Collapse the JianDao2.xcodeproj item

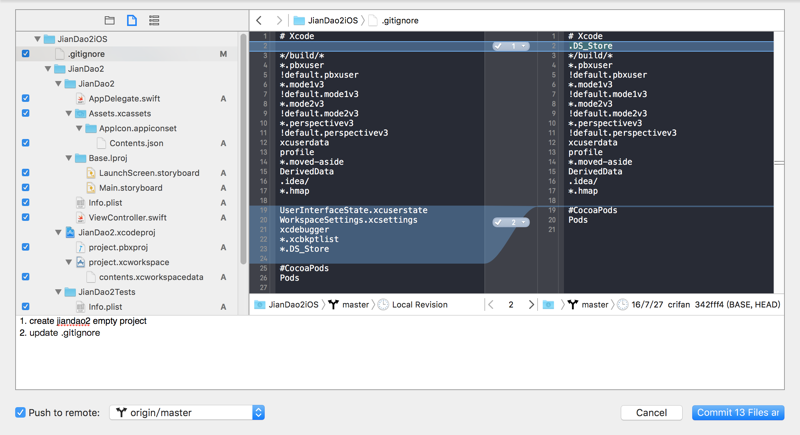(x=58, y=232)
